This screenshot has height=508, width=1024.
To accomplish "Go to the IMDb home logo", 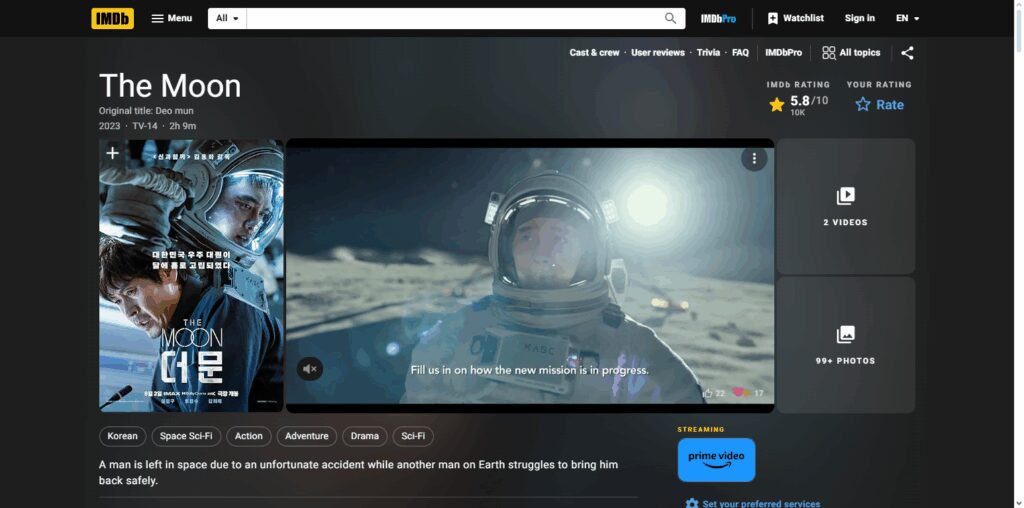I will tap(112, 18).
